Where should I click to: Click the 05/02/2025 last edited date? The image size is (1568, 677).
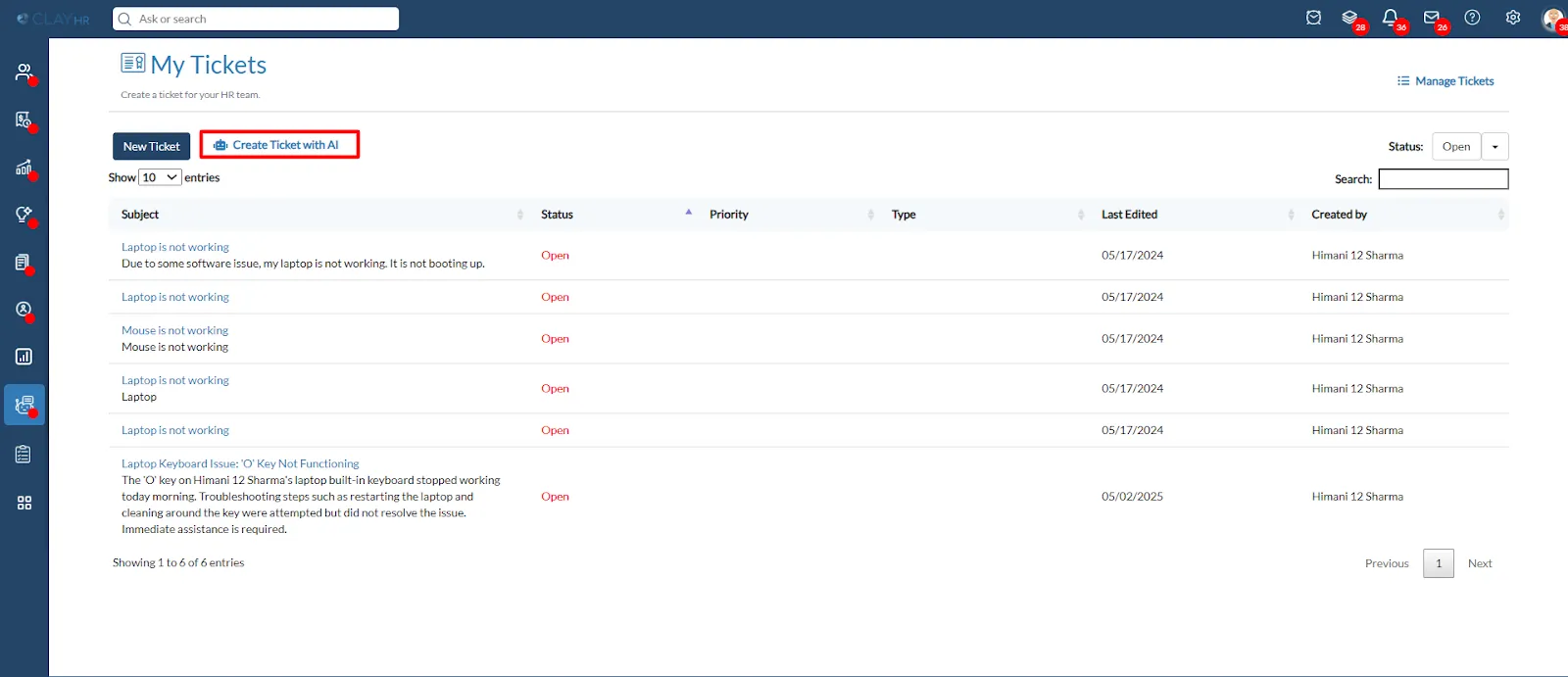pyautogui.click(x=1132, y=497)
